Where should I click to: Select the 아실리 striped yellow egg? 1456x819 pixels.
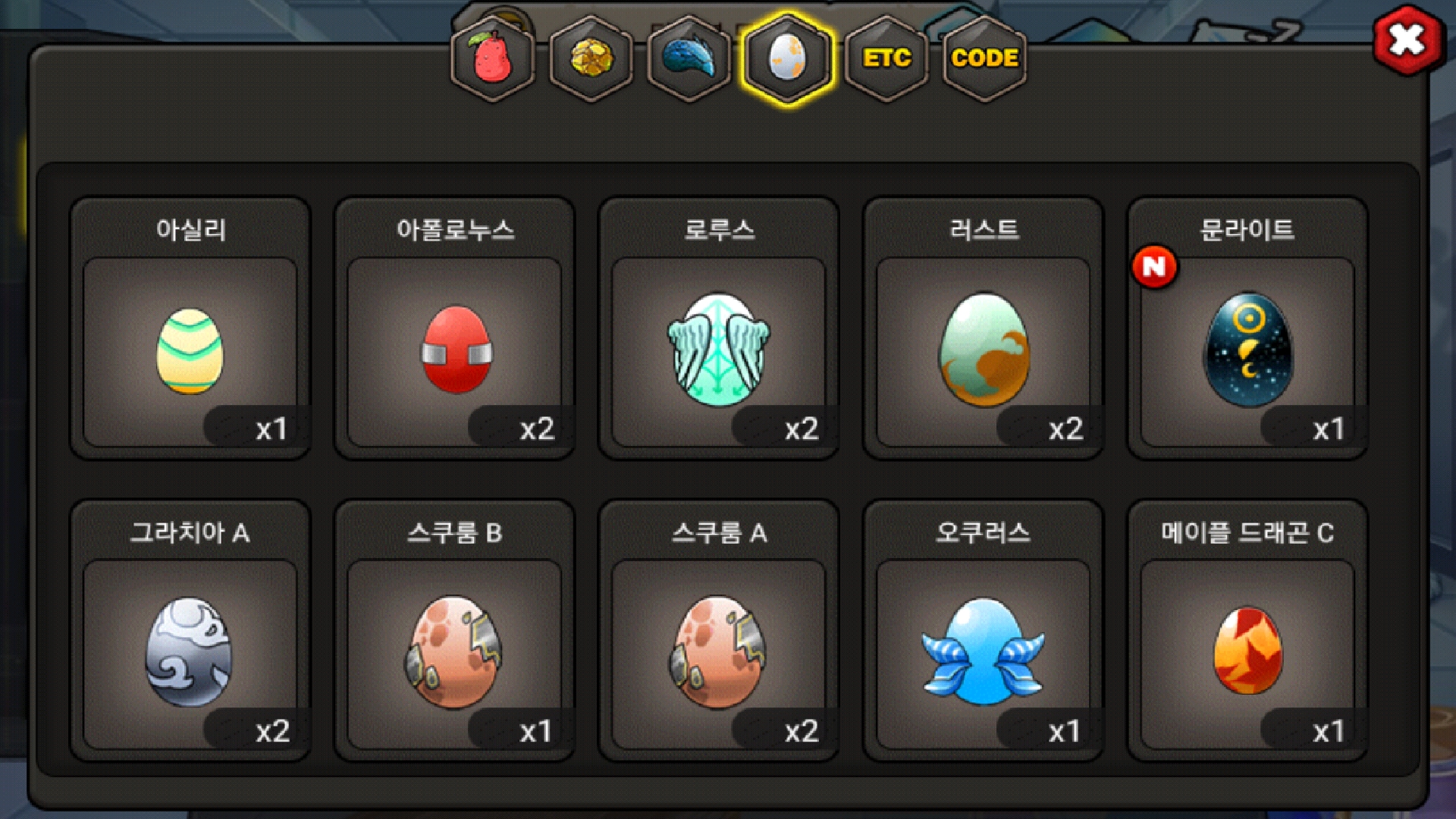click(190, 352)
